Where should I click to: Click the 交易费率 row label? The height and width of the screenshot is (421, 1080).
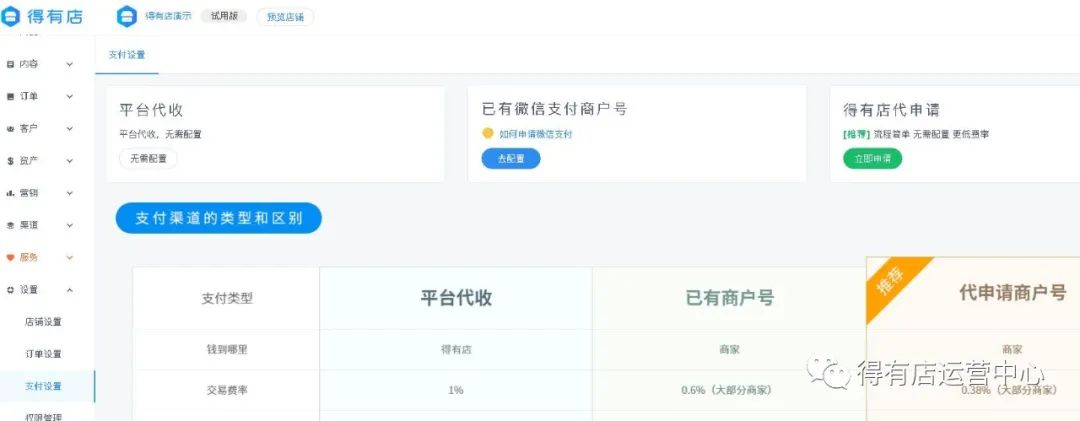227,390
